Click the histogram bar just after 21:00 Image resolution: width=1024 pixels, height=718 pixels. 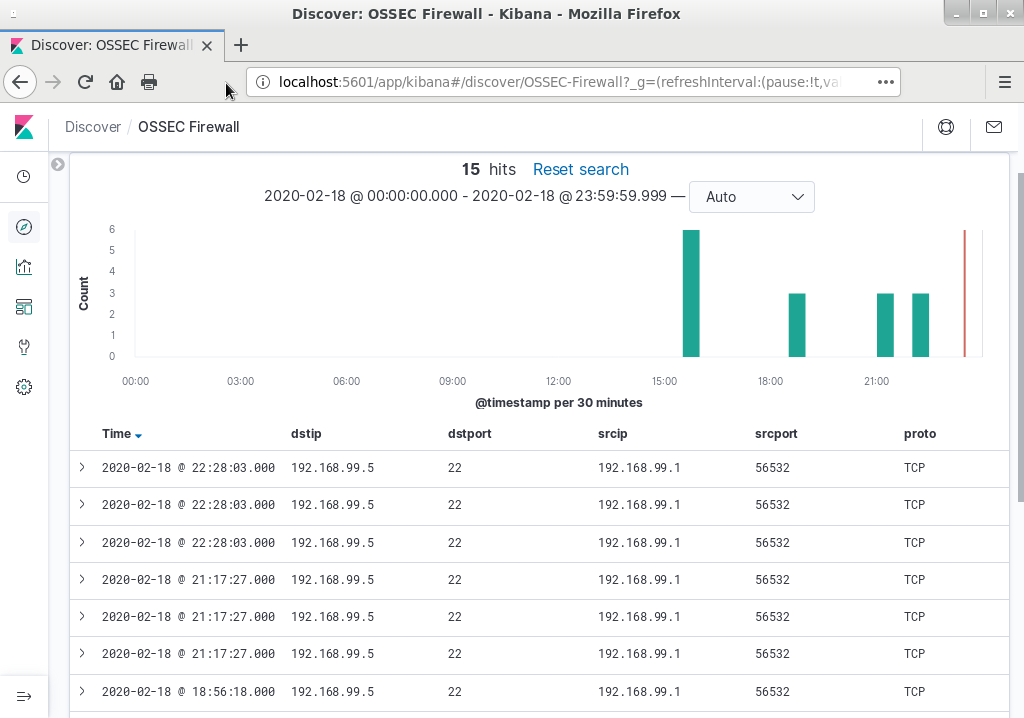tap(885, 325)
